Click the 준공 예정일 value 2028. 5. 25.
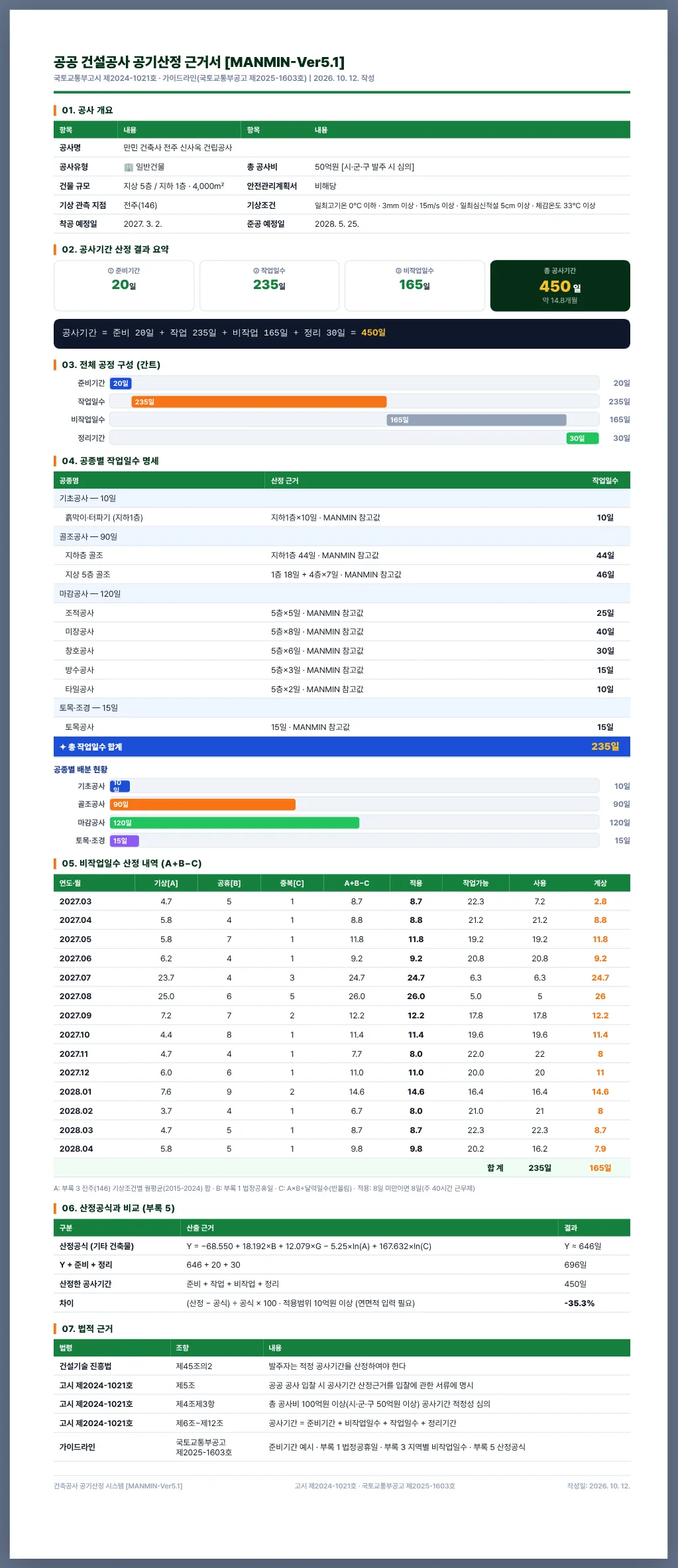 coord(337,224)
